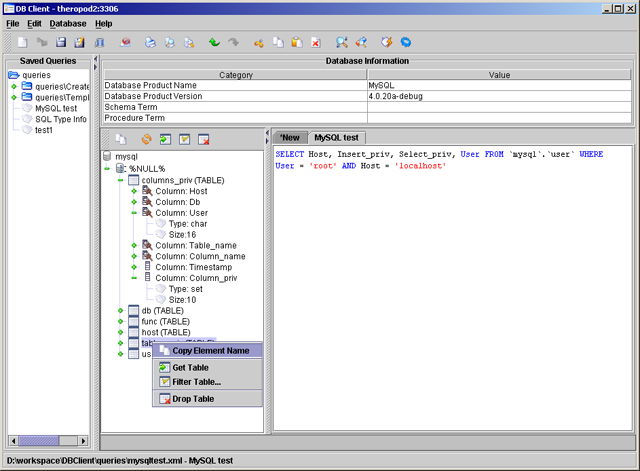Click the Paste clipboard icon
This screenshot has width=640, height=471.
tap(297, 42)
